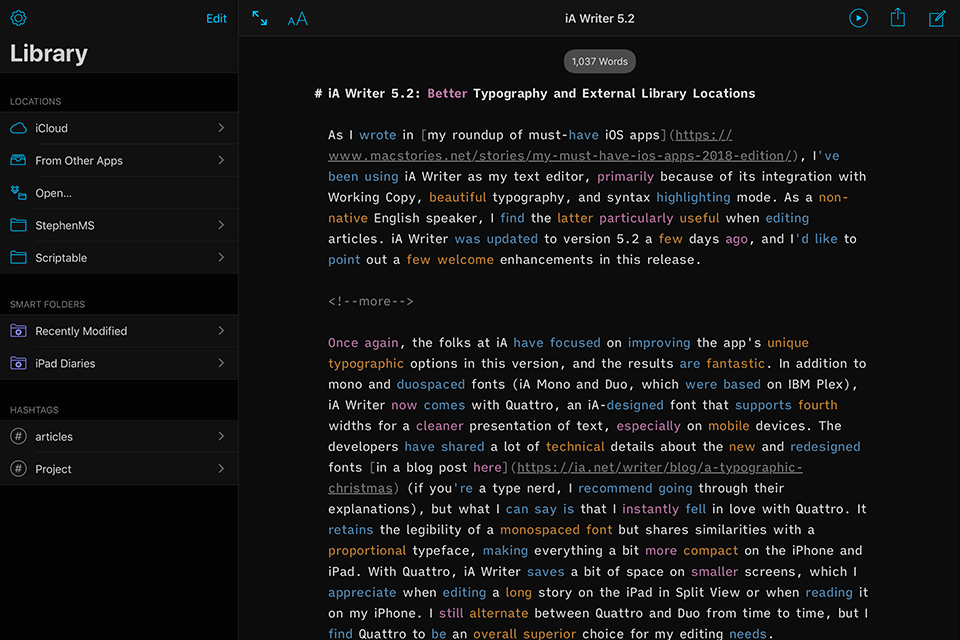
Task: Choose the Open... label
Action: coord(53,193)
